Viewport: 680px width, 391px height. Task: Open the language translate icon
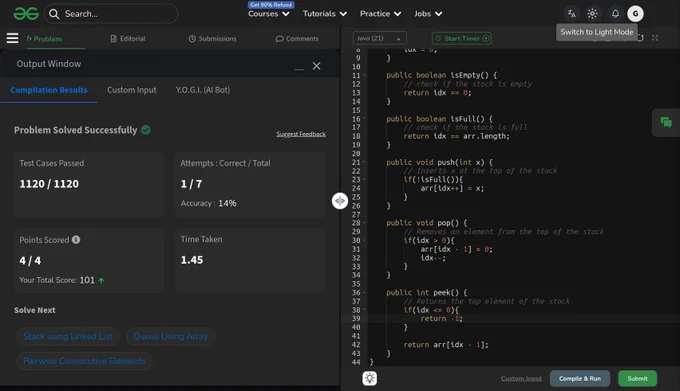pos(572,14)
